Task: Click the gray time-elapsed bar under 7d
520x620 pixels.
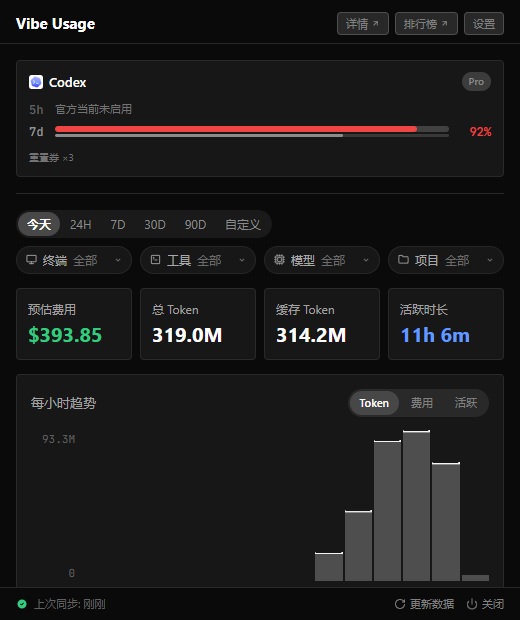Action: 199,136
